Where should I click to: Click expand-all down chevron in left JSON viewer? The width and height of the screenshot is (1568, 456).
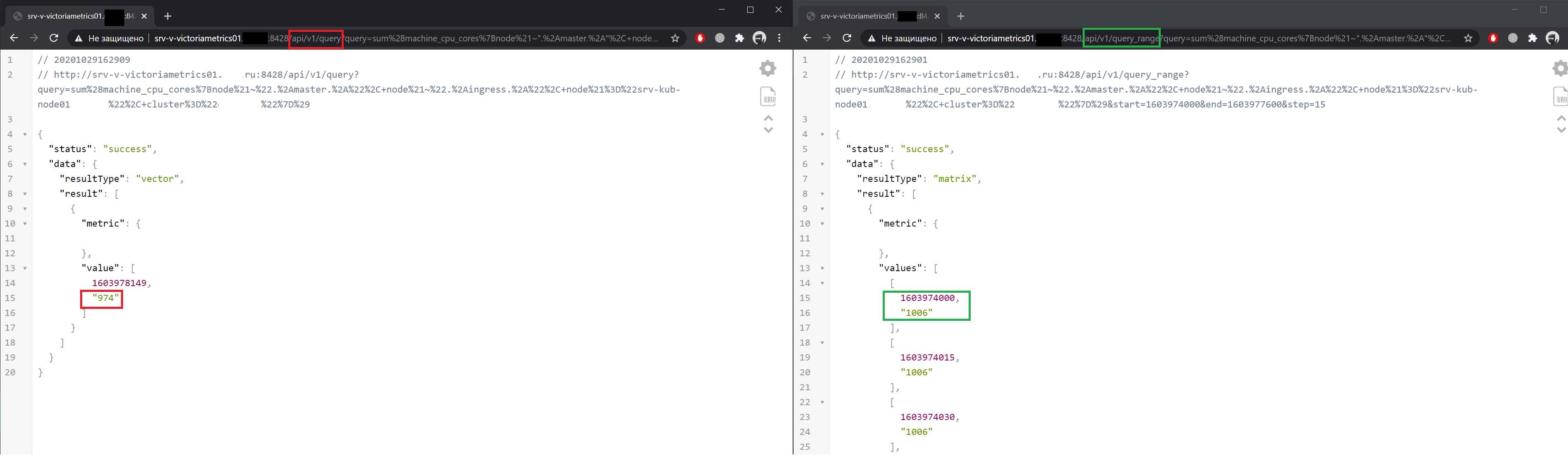click(x=769, y=130)
